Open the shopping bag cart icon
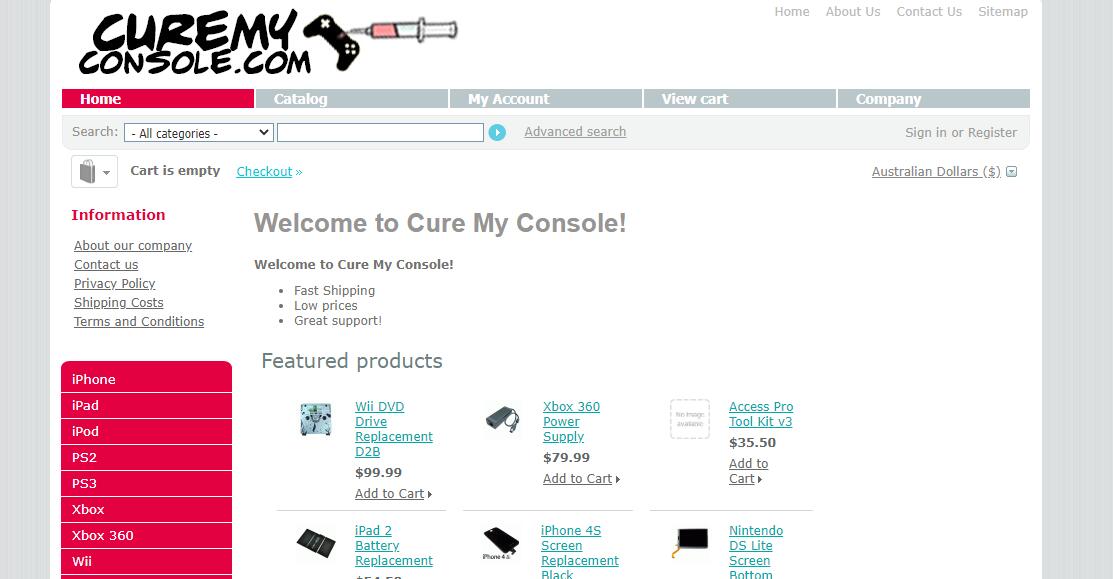This screenshot has width=1113, height=579. [x=87, y=172]
